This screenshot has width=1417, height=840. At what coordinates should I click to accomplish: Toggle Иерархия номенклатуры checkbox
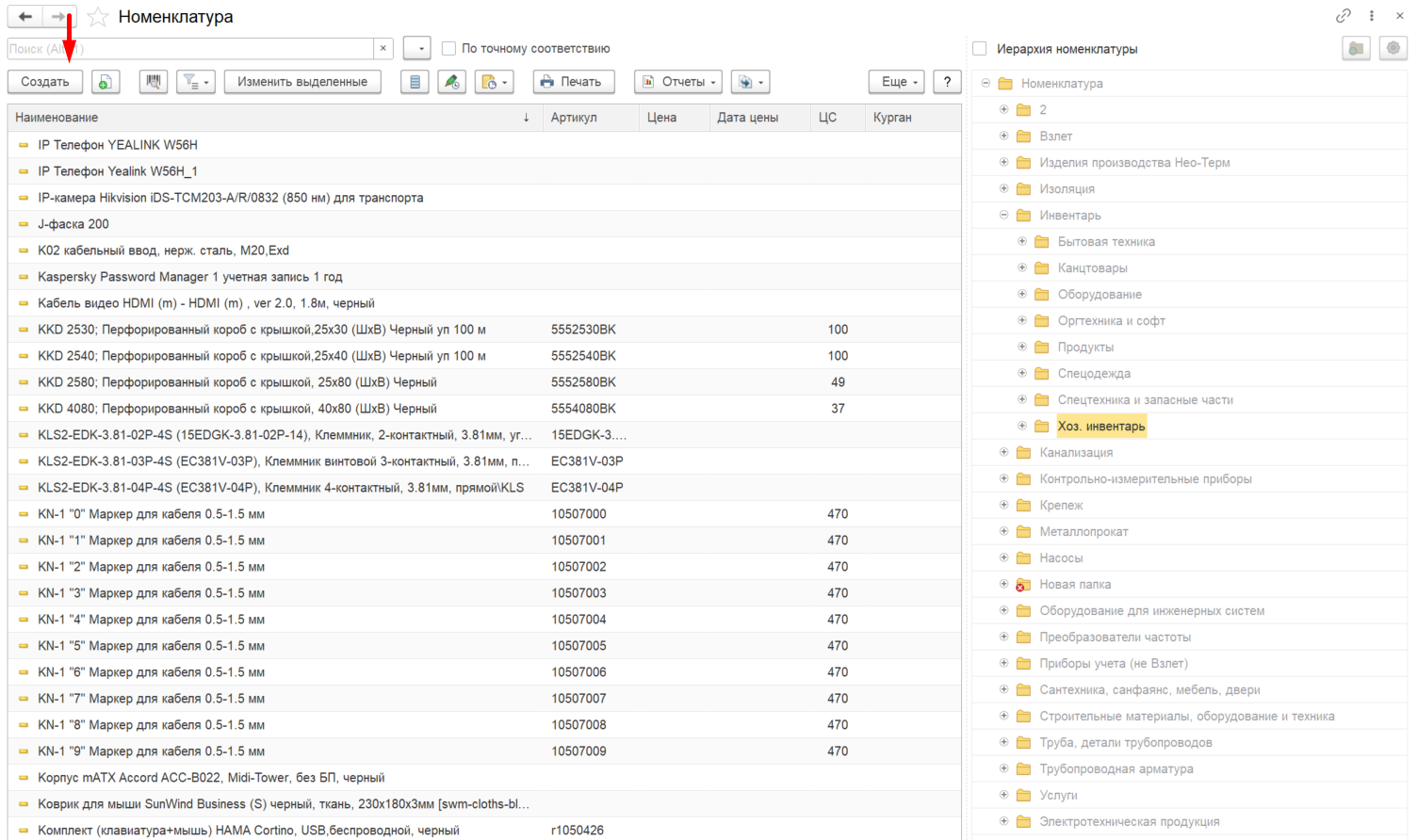[980, 49]
